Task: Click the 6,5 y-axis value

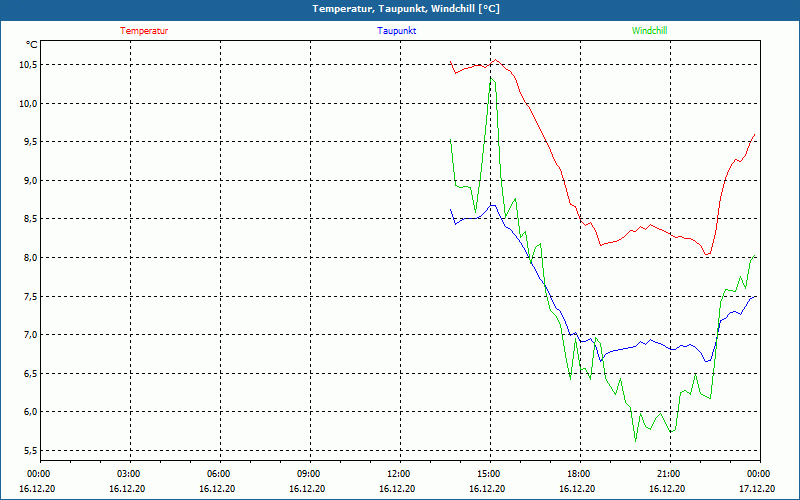Action: pos(30,373)
